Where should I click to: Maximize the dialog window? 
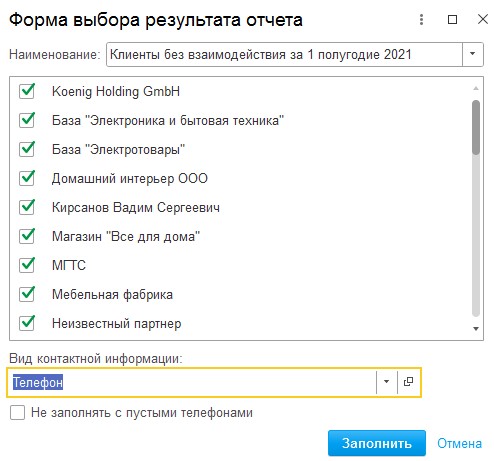coord(452,20)
